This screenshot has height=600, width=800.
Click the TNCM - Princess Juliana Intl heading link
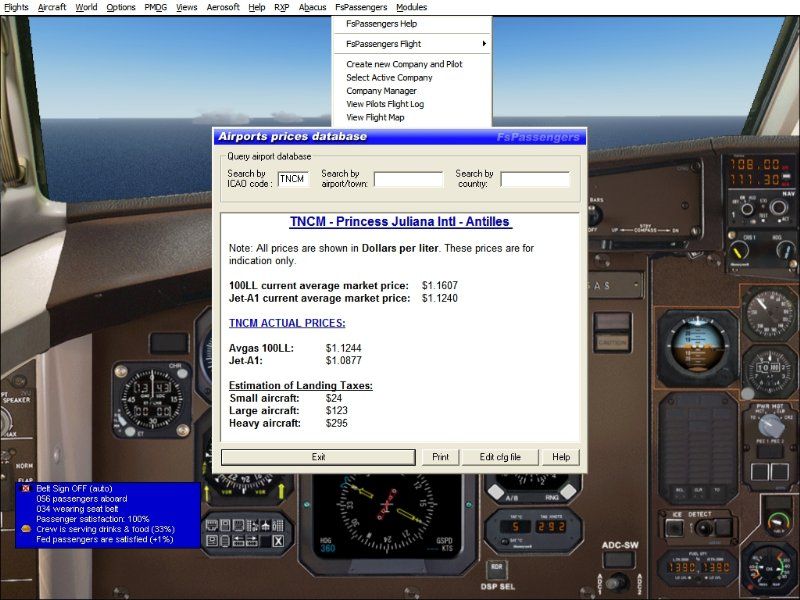[401, 222]
